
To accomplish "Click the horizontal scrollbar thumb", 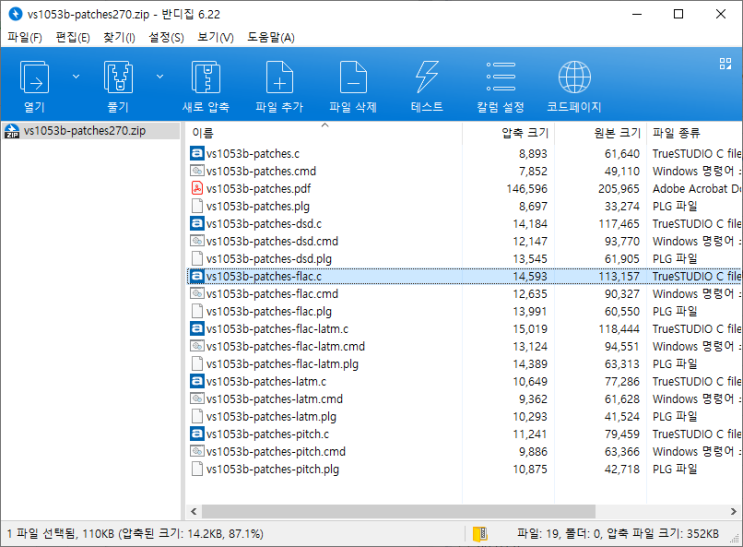I will click(399, 511).
